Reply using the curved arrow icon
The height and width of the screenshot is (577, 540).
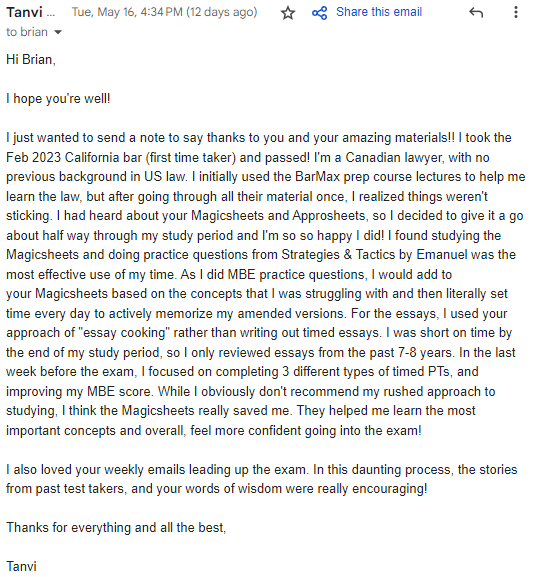[x=476, y=13]
